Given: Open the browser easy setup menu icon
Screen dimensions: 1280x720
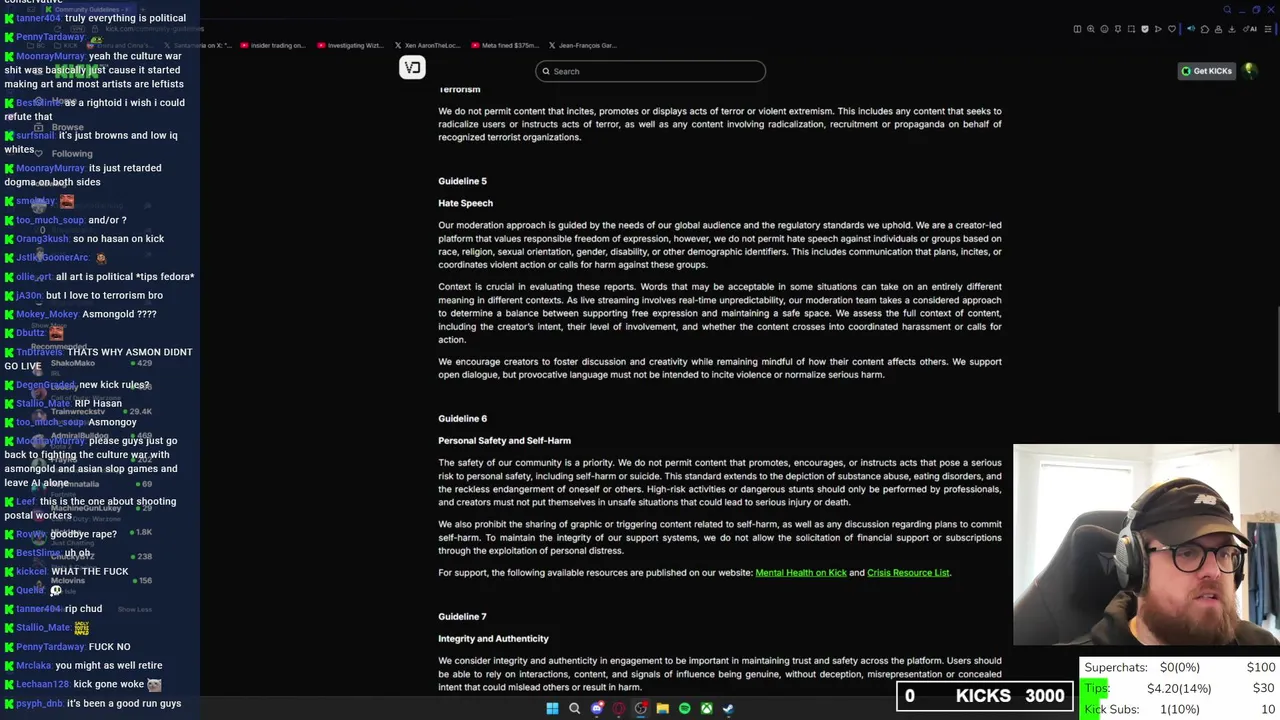Looking at the screenshot, I should click(1268, 29).
